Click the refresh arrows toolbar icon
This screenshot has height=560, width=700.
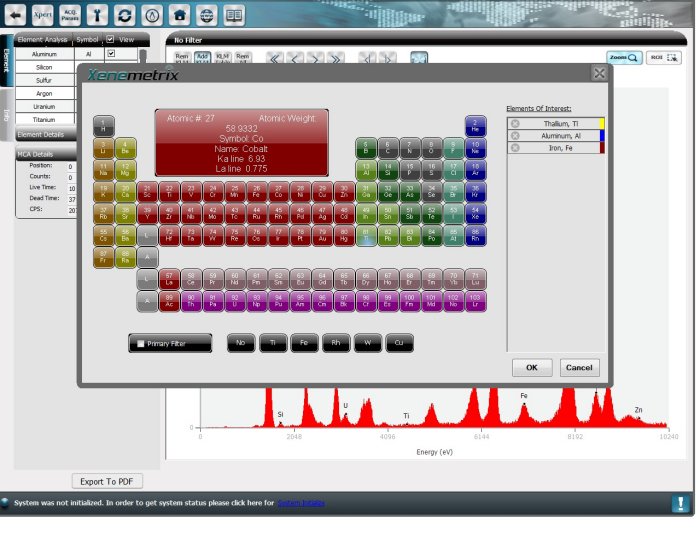[124, 15]
